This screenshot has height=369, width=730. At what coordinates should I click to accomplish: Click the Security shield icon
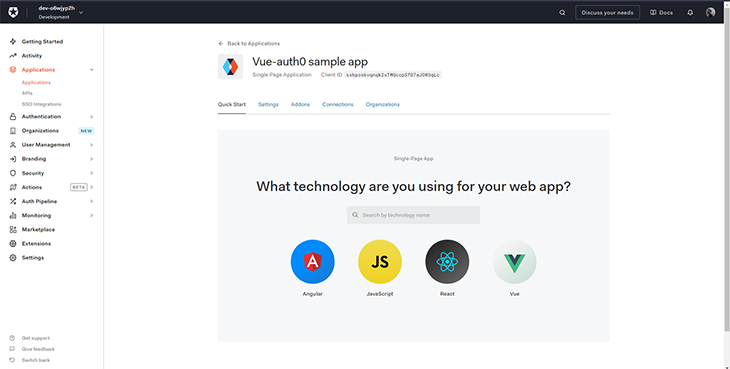(x=13, y=173)
